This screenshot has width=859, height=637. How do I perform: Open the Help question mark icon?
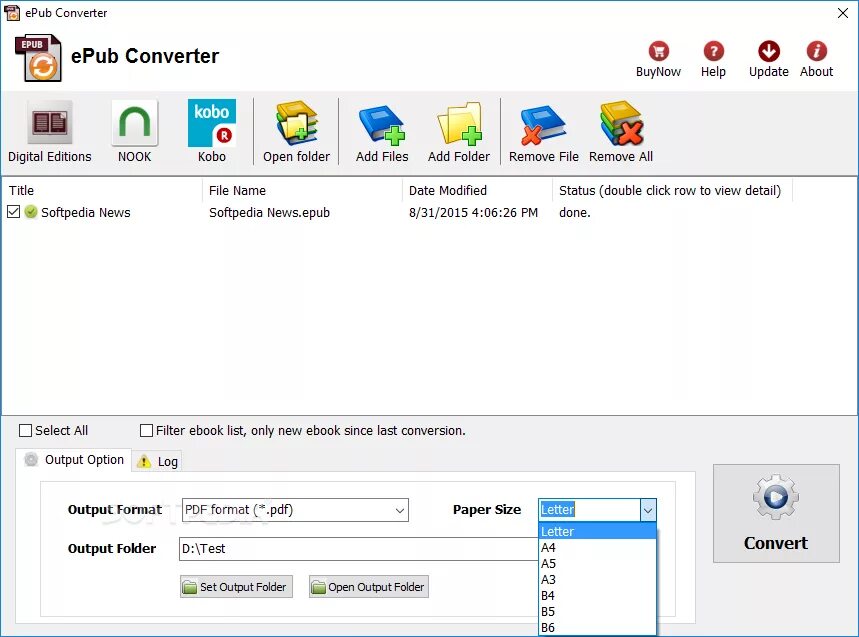pos(713,51)
